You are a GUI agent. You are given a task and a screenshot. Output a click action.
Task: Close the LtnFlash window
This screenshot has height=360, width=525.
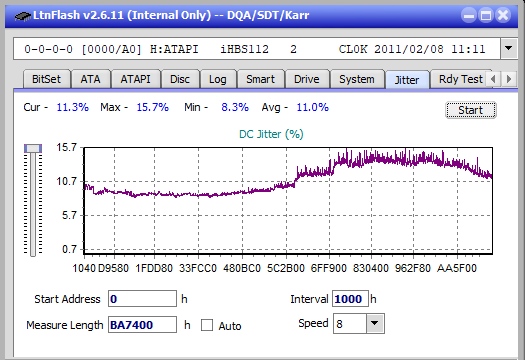[x=503, y=15]
